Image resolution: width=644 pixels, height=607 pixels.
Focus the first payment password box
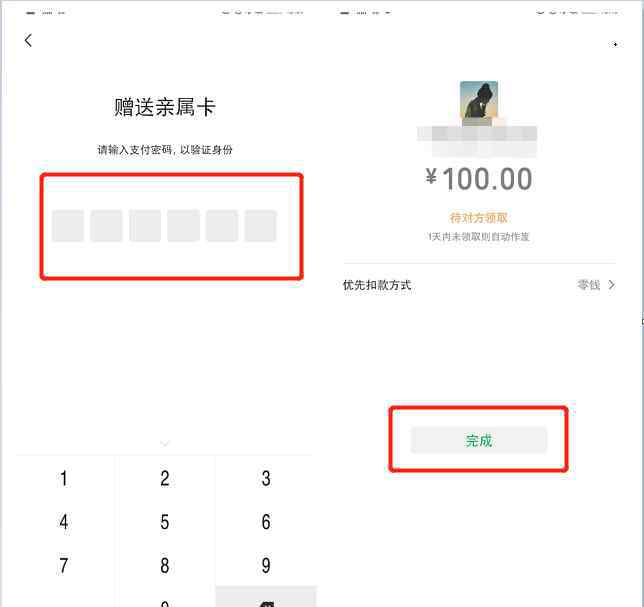pos(68,225)
